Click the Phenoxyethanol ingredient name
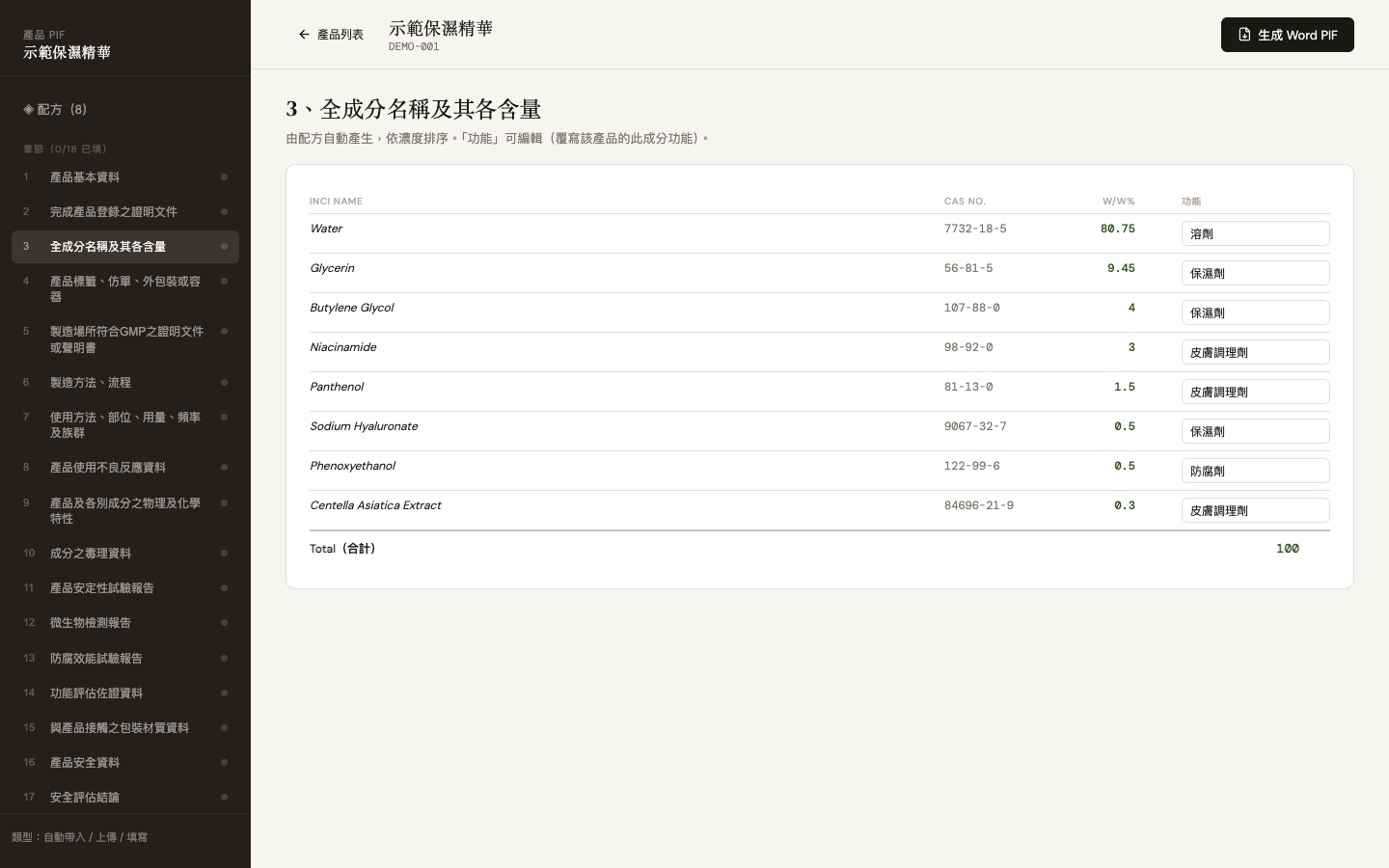This screenshot has width=1389, height=868. click(x=352, y=466)
